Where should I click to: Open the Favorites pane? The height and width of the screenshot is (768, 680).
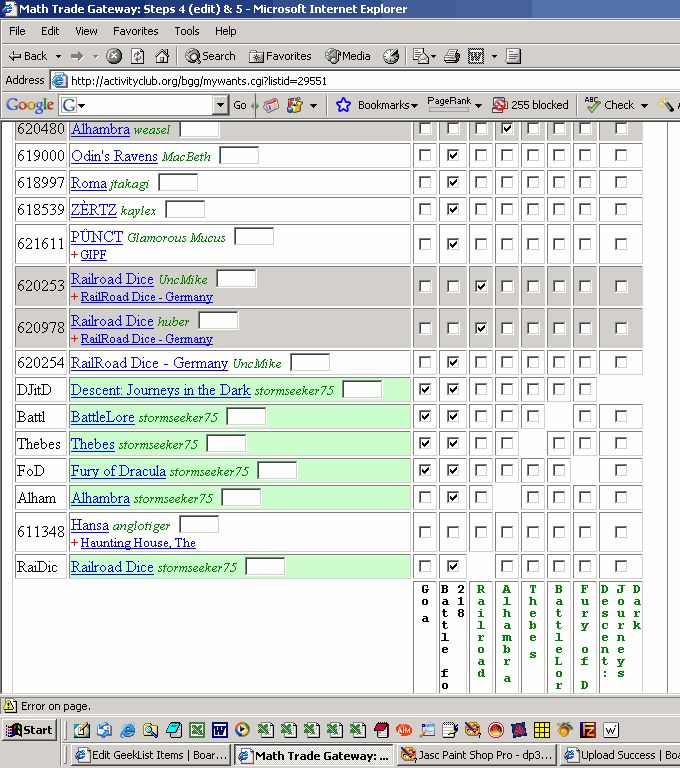pos(280,56)
